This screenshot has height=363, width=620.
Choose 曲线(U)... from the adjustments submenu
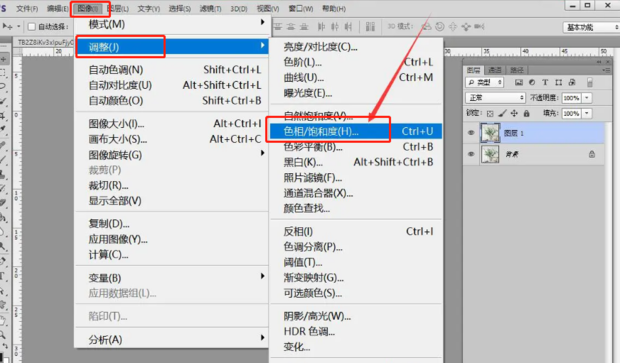click(x=355, y=78)
